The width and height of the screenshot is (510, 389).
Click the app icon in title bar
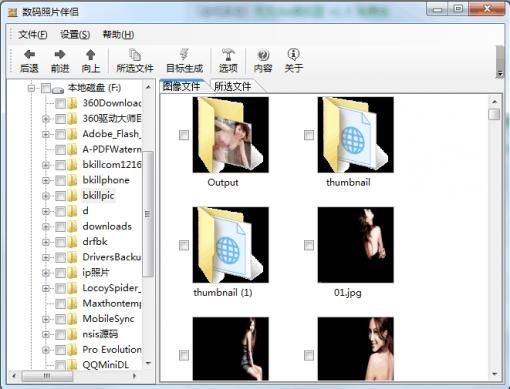13,12
